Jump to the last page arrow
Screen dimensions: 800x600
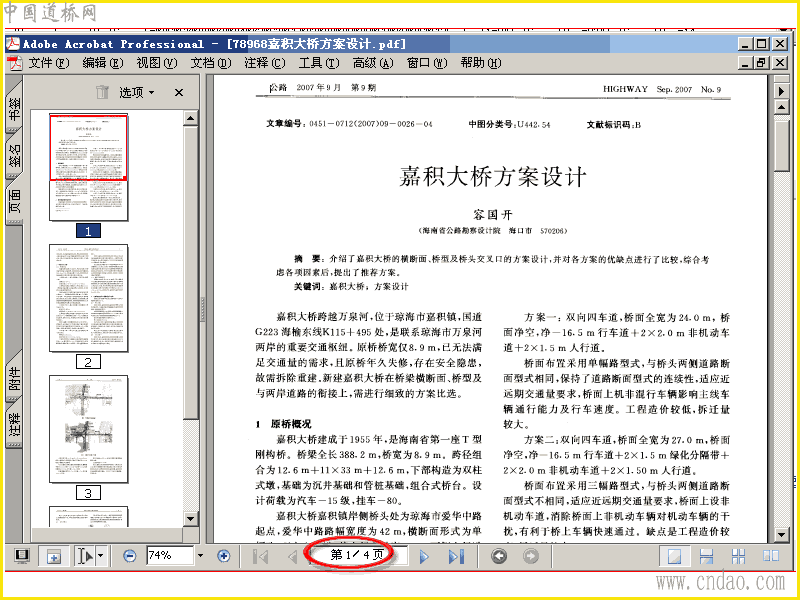pyautogui.click(x=456, y=556)
